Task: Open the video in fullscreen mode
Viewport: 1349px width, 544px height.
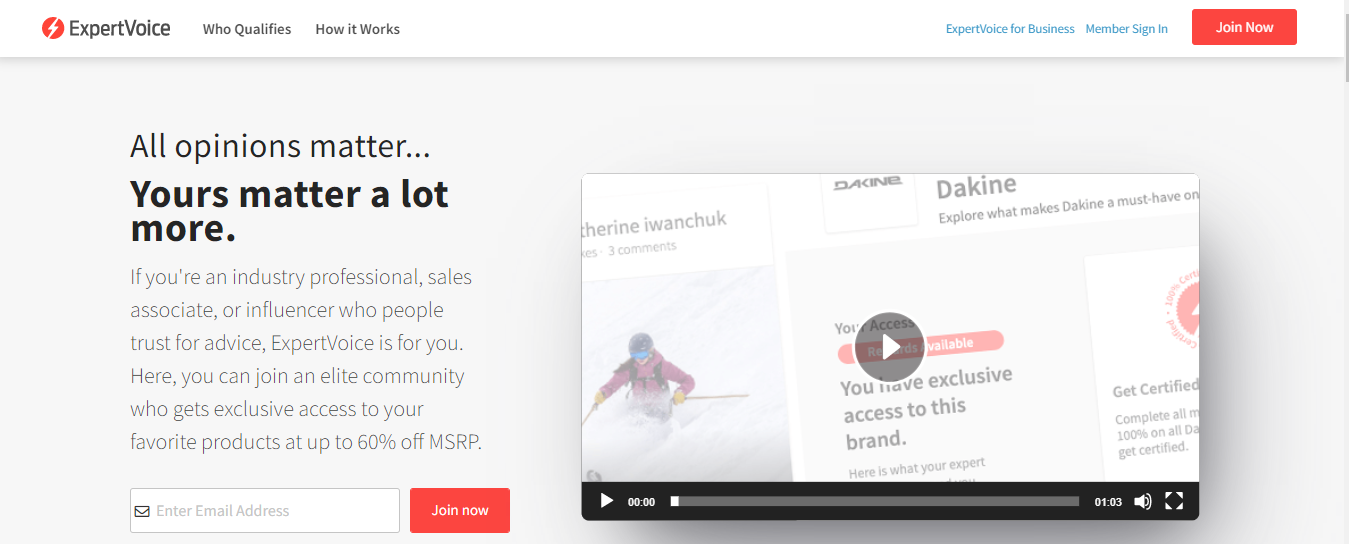Action: [x=1174, y=501]
